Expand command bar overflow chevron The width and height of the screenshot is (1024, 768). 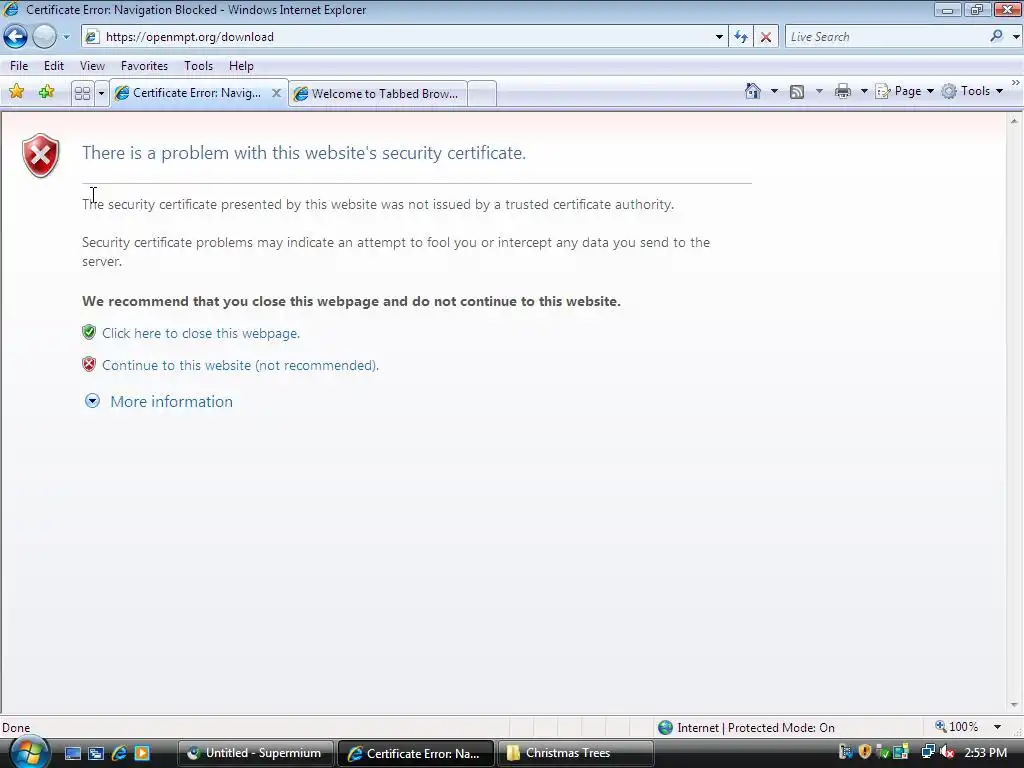point(1016,83)
